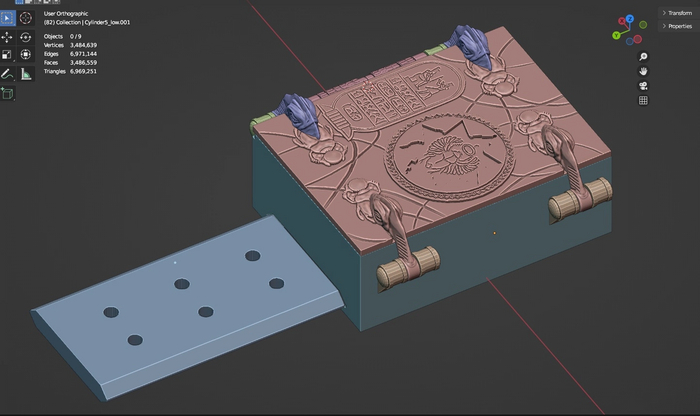Click the 'User Orthographic' view label
This screenshot has width=700, height=416.
66,14
